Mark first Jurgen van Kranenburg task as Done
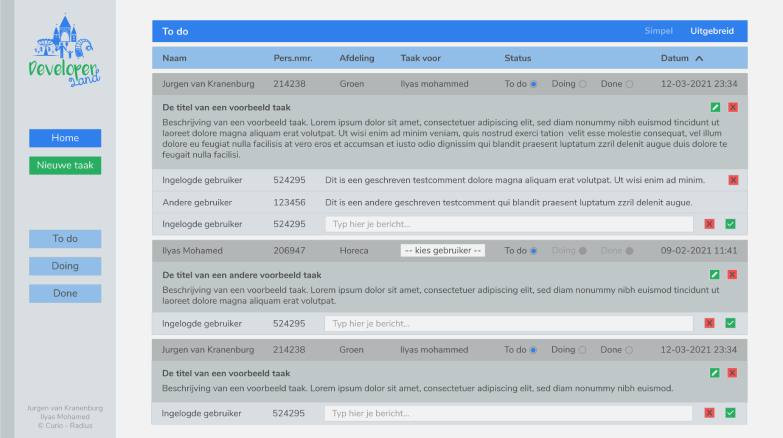The image size is (783, 438). tap(629, 84)
